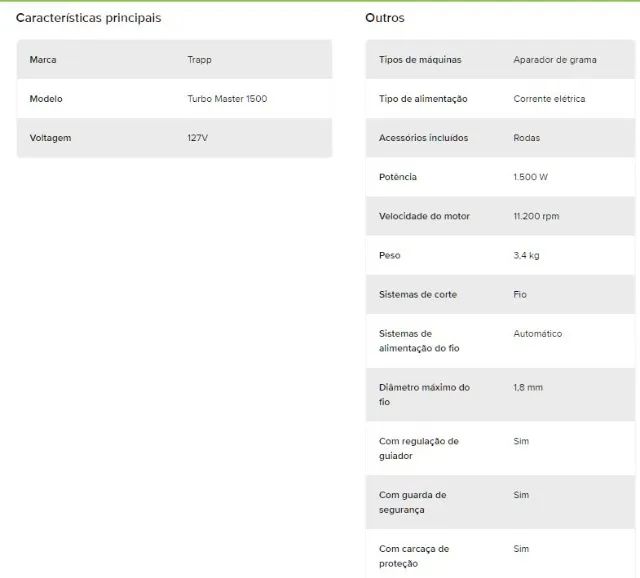The image size is (640, 578).
Task: Click the "3,4 kg" weight value
Action: 526,255
